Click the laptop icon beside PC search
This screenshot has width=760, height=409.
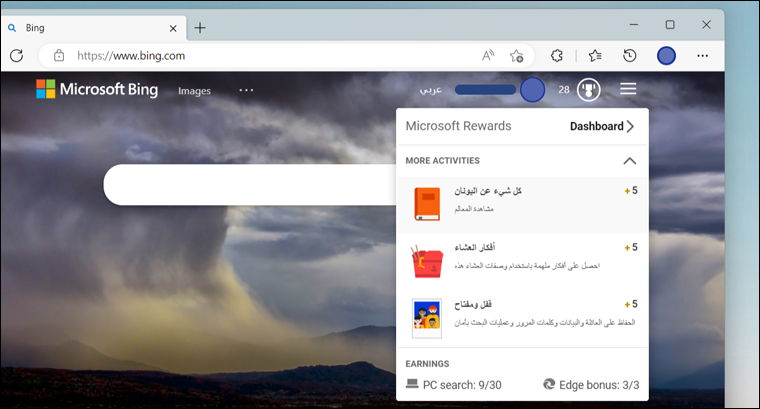point(412,384)
